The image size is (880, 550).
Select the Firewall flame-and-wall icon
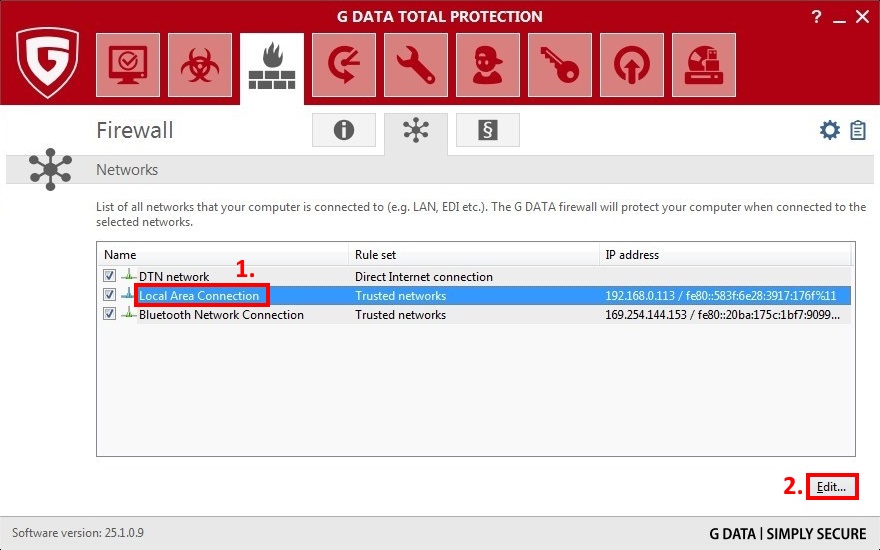tap(272, 67)
